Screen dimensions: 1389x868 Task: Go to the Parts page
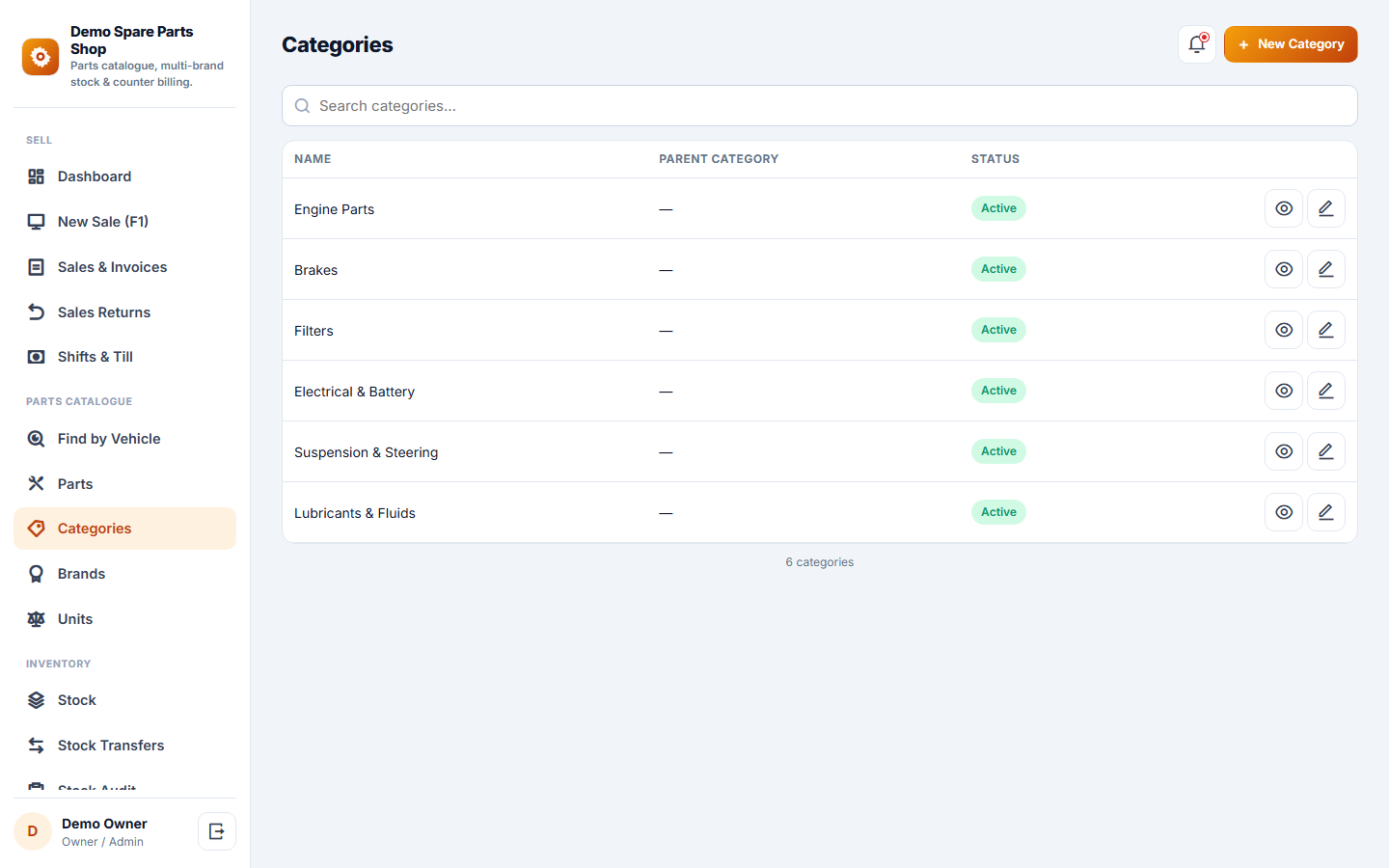[x=124, y=484]
